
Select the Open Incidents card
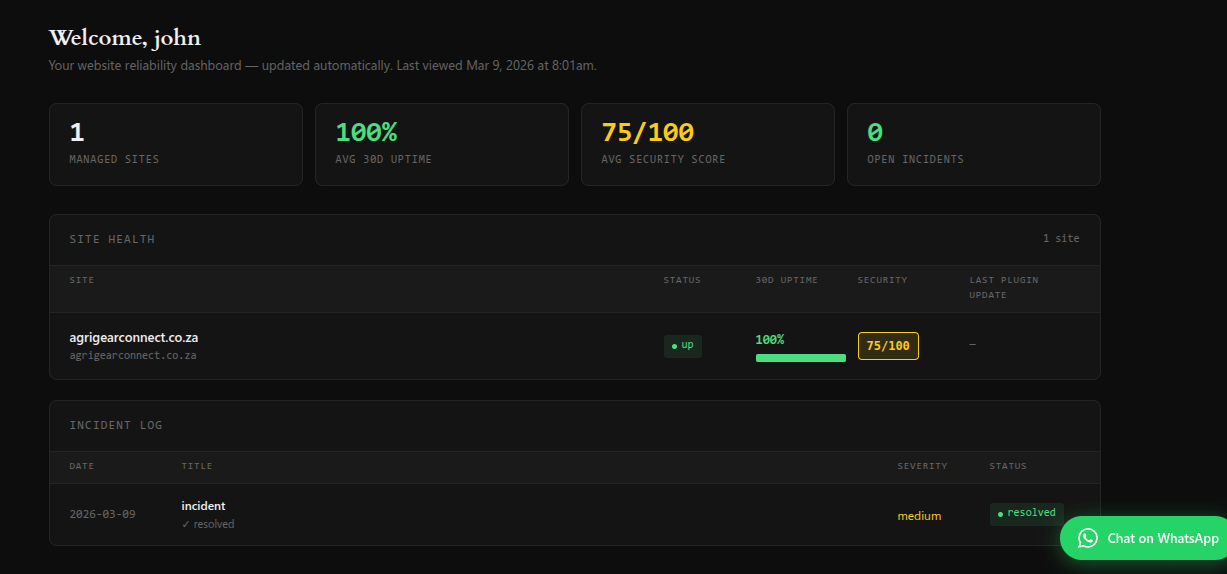click(x=974, y=144)
